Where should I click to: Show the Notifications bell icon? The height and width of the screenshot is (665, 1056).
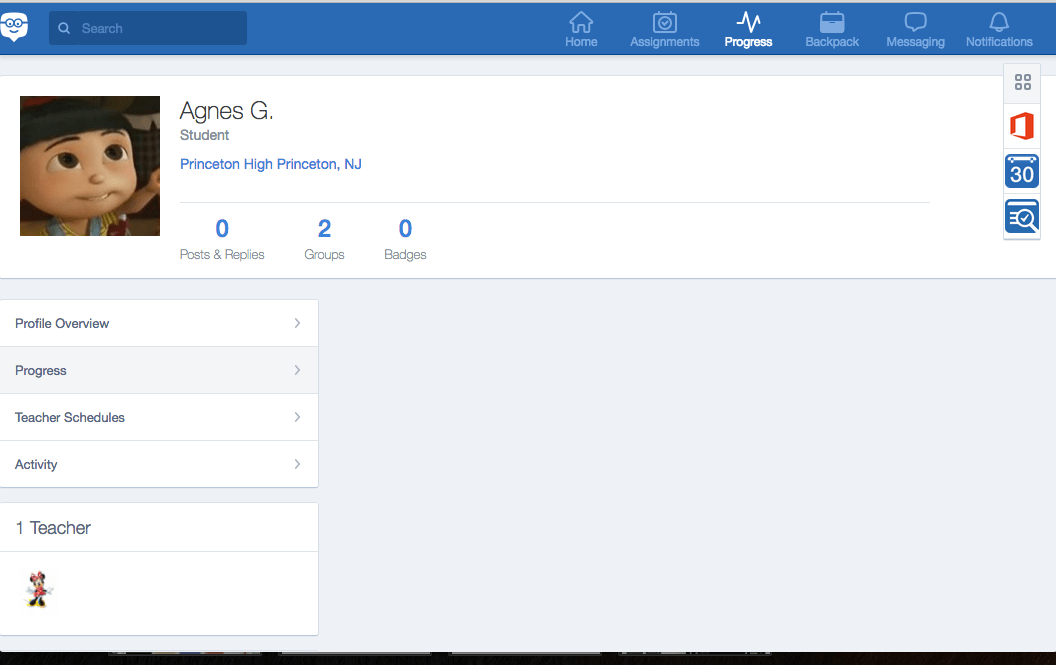[x=999, y=22]
